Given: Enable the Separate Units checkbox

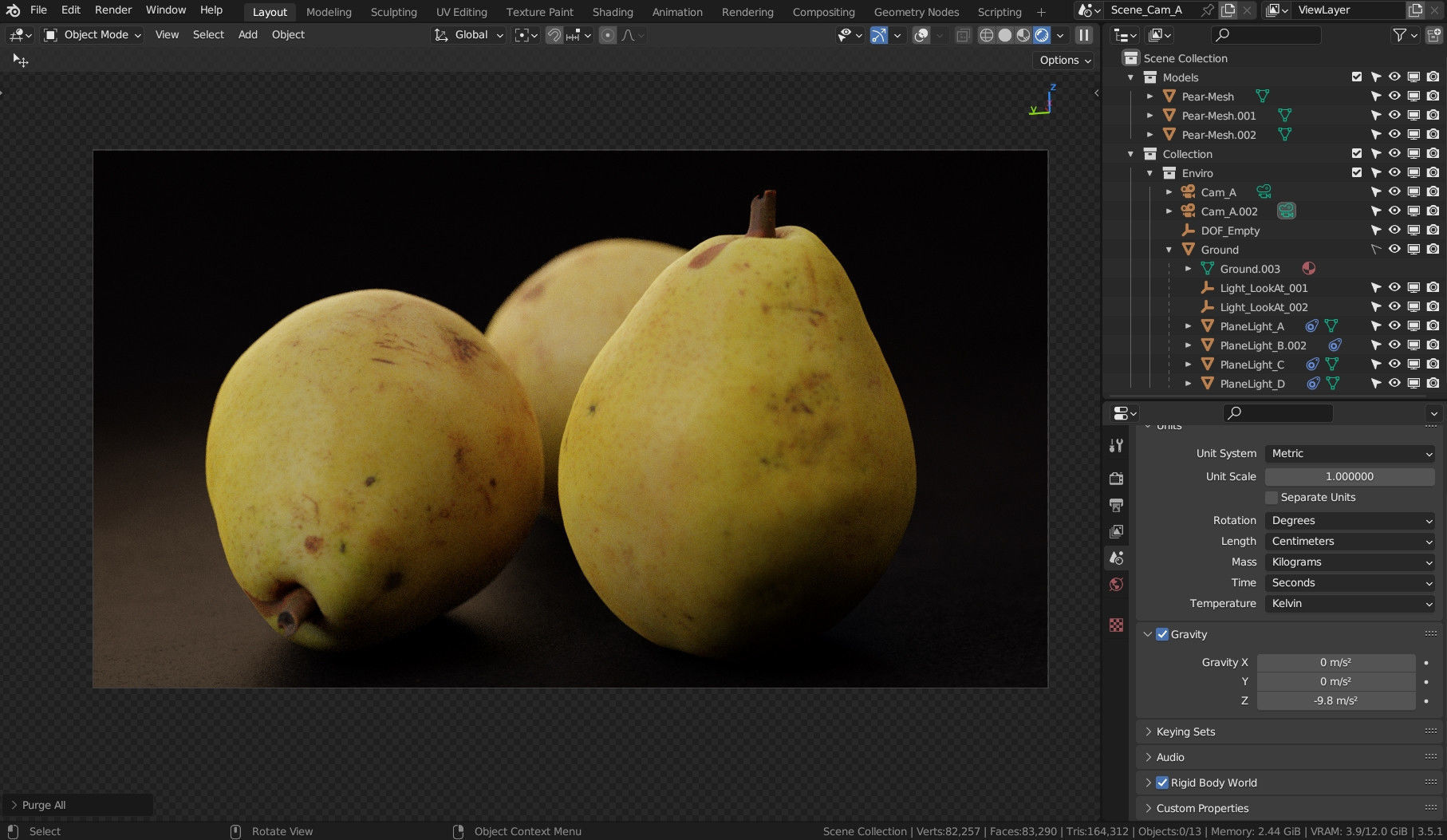Looking at the screenshot, I should click(x=1272, y=498).
